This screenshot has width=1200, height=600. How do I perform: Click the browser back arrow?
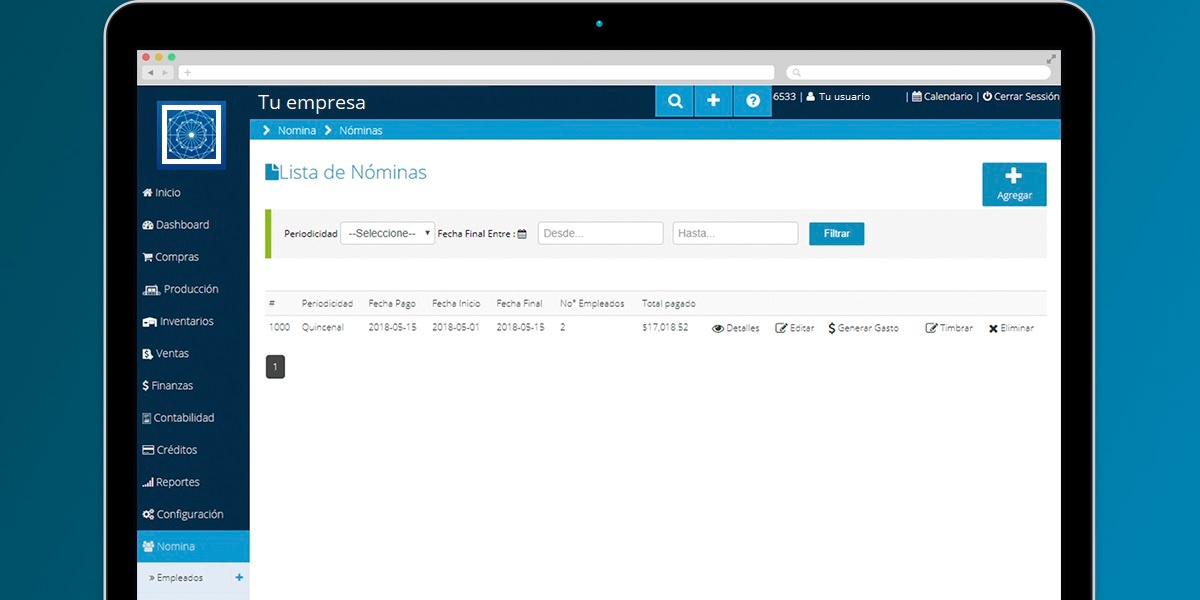click(151, 73)
